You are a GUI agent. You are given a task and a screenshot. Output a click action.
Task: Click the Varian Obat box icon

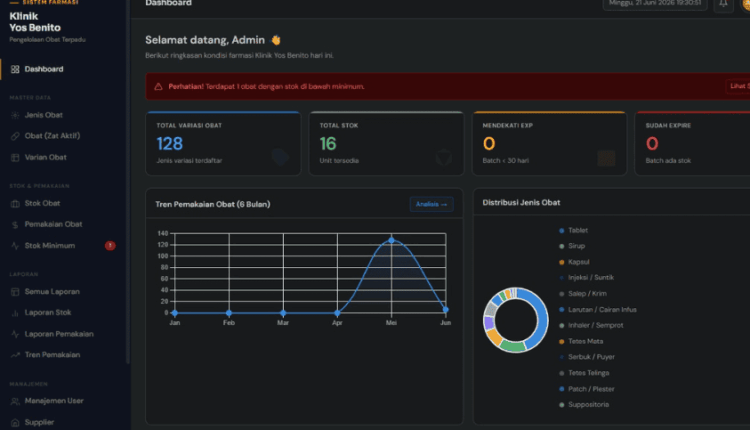(x=15, y=157)
